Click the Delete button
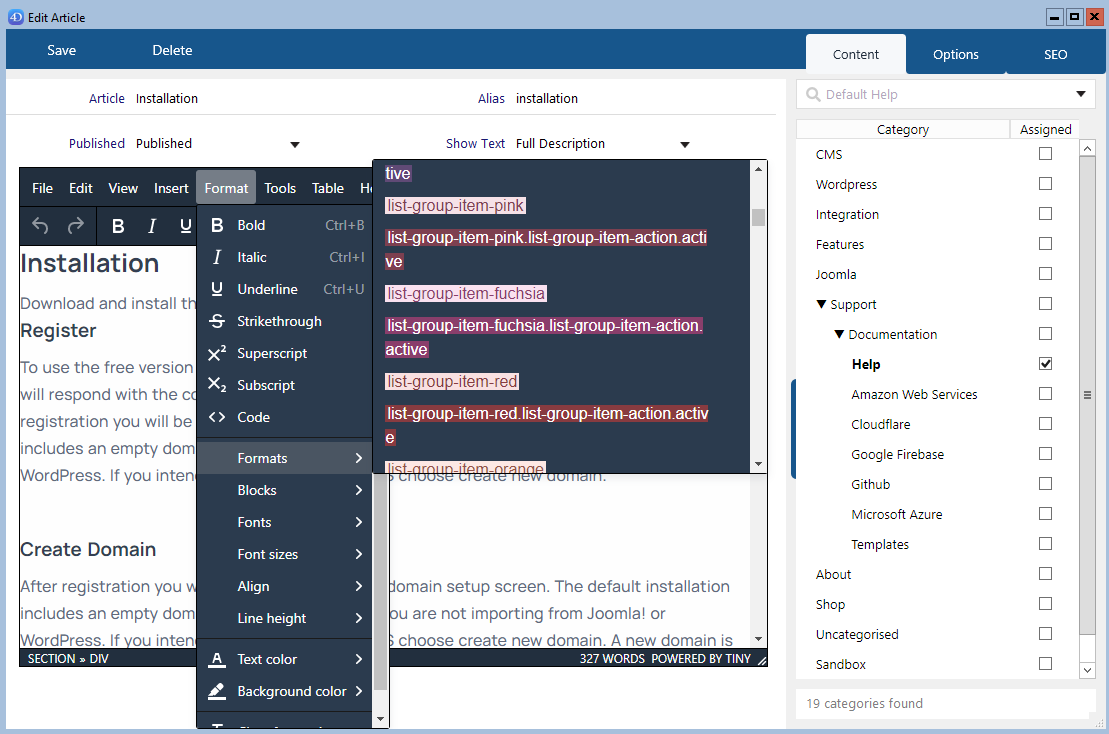This screenshot has height=734, width=1109. tap(172, 50)
